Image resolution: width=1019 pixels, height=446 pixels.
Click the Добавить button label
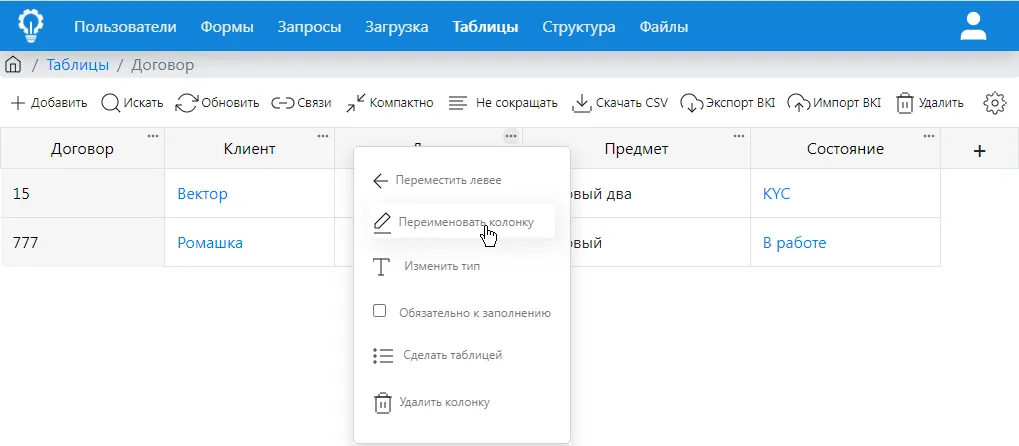pos(59,103)
